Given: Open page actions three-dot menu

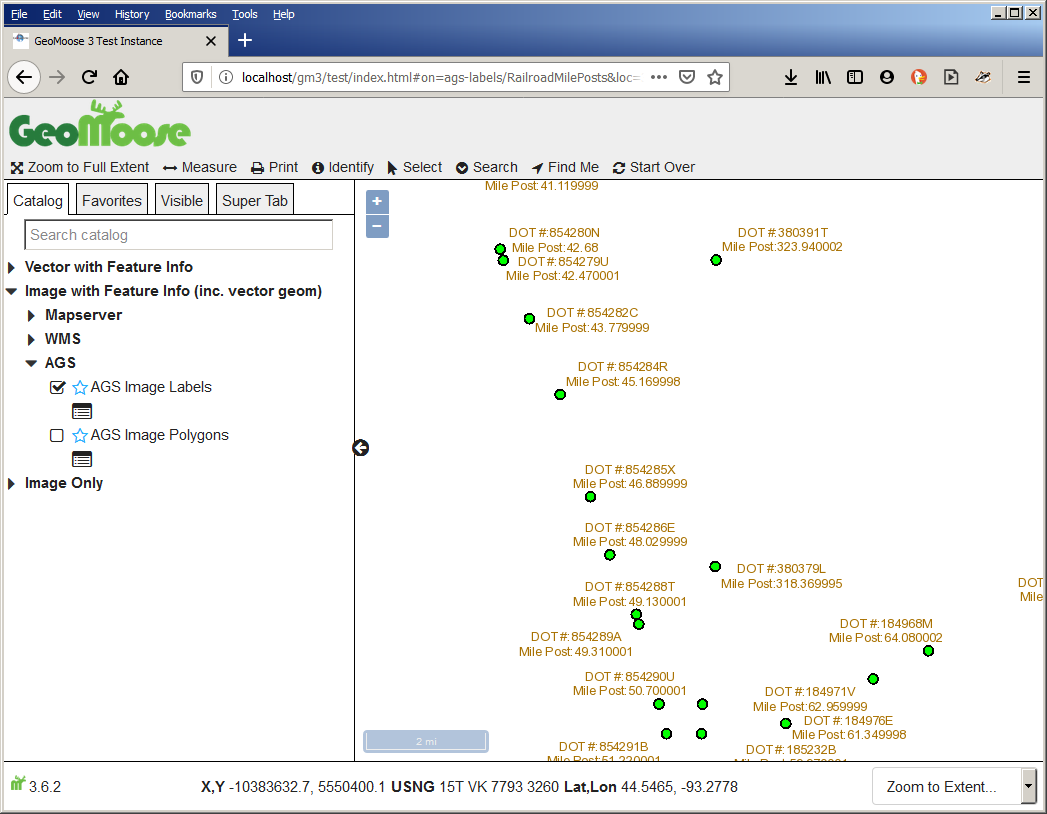Looking at the screenshot, I should [x=659, y=77].
